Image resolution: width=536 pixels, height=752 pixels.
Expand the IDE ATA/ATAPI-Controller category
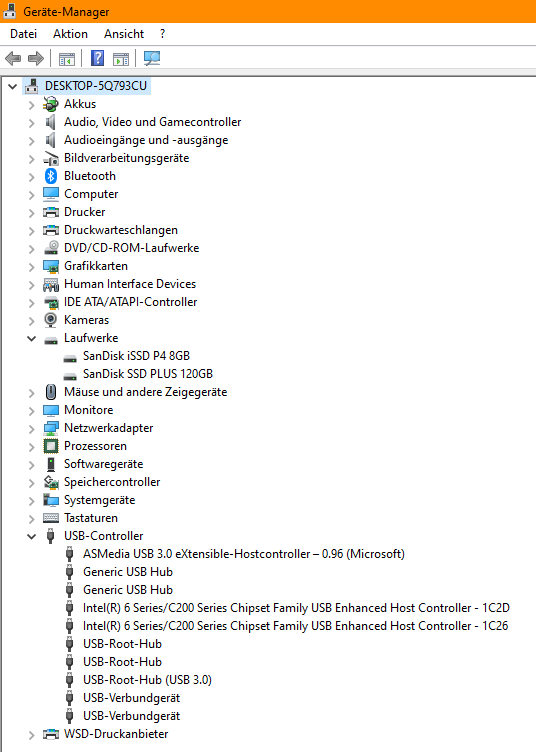pos(32,303)
